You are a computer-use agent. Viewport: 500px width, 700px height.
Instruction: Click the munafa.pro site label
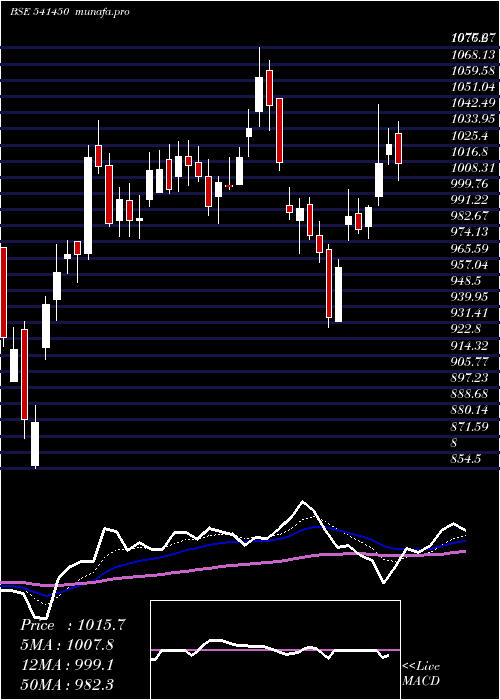(x=103, y=12)
